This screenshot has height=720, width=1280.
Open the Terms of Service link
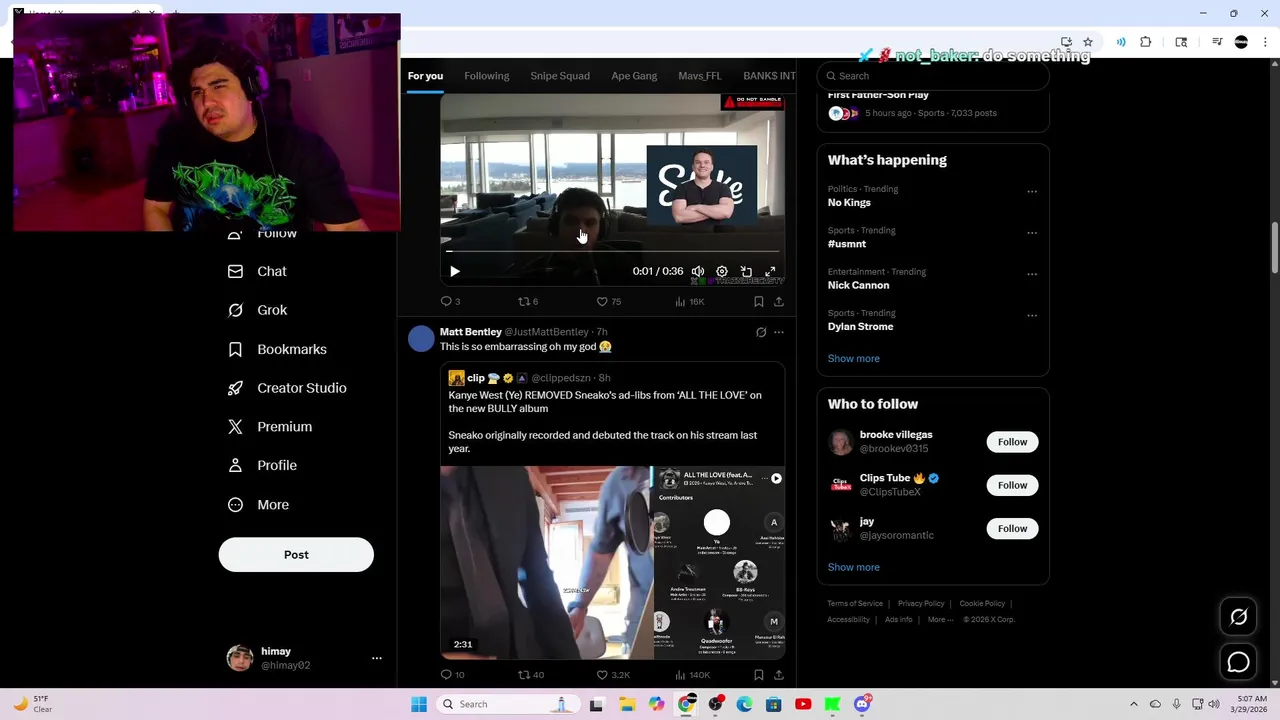(855, 604)
